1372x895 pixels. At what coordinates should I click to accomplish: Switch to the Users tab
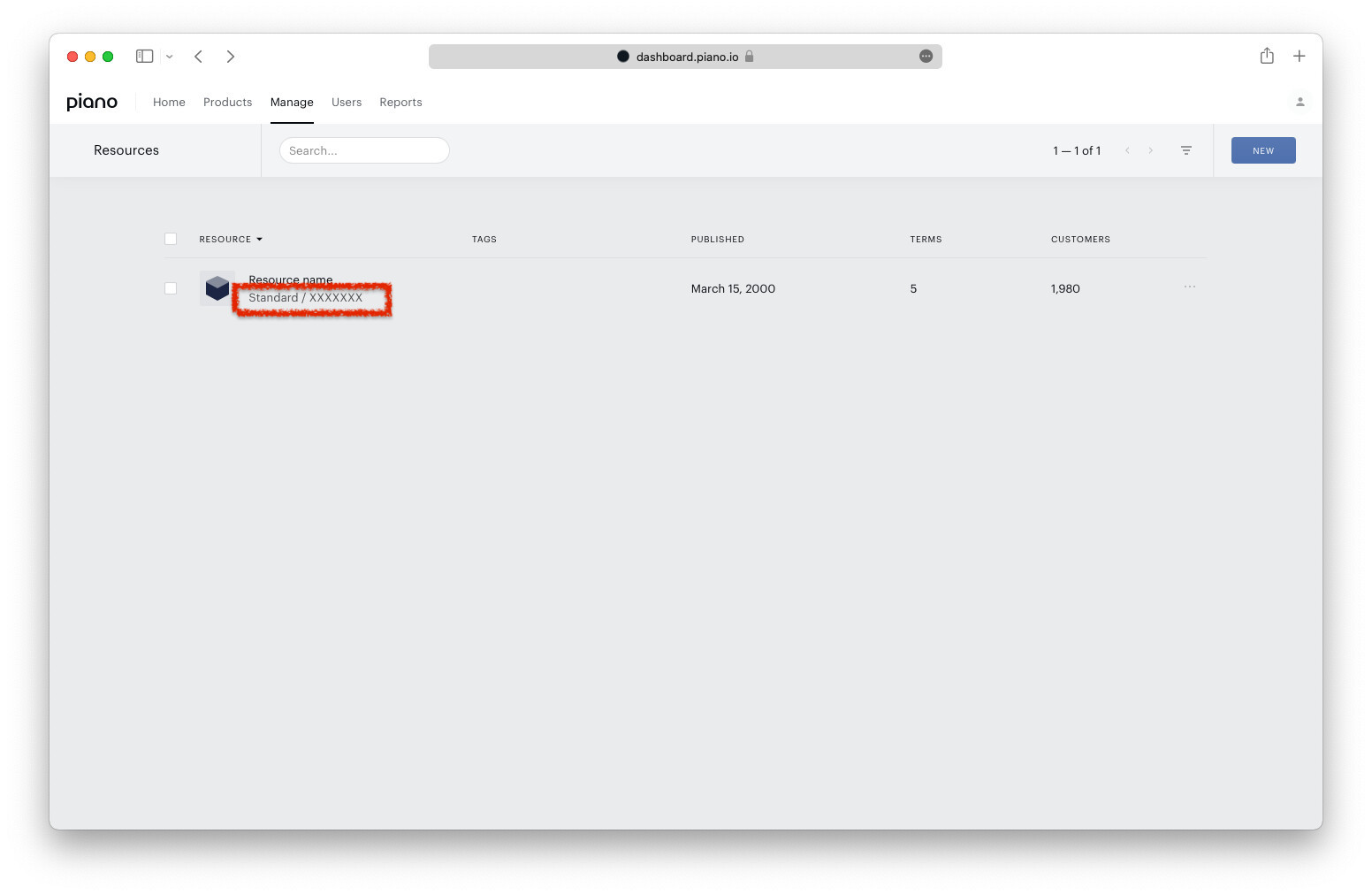(x=347, y=102)
